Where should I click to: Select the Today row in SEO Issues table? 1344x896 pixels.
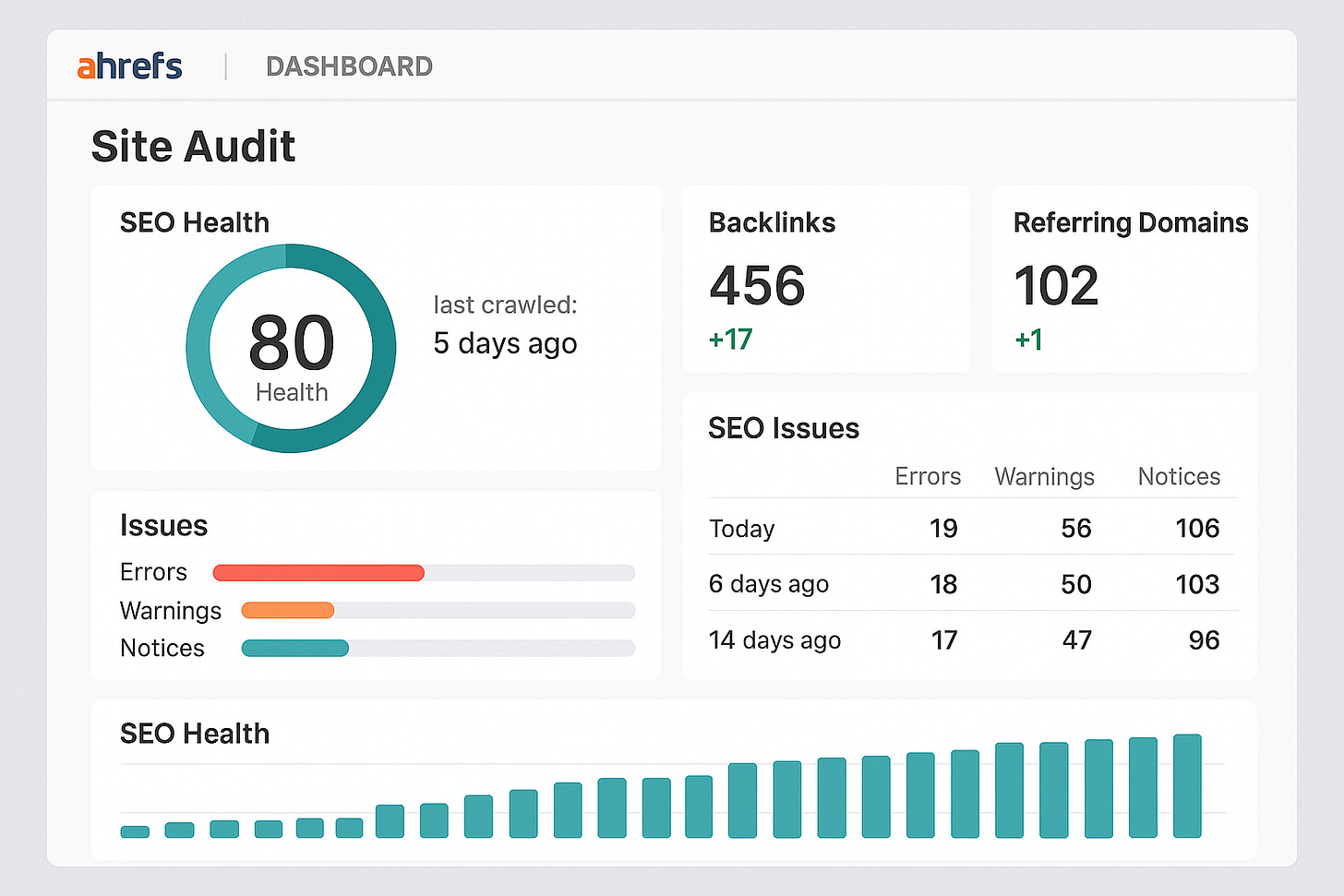click(741, 528)
